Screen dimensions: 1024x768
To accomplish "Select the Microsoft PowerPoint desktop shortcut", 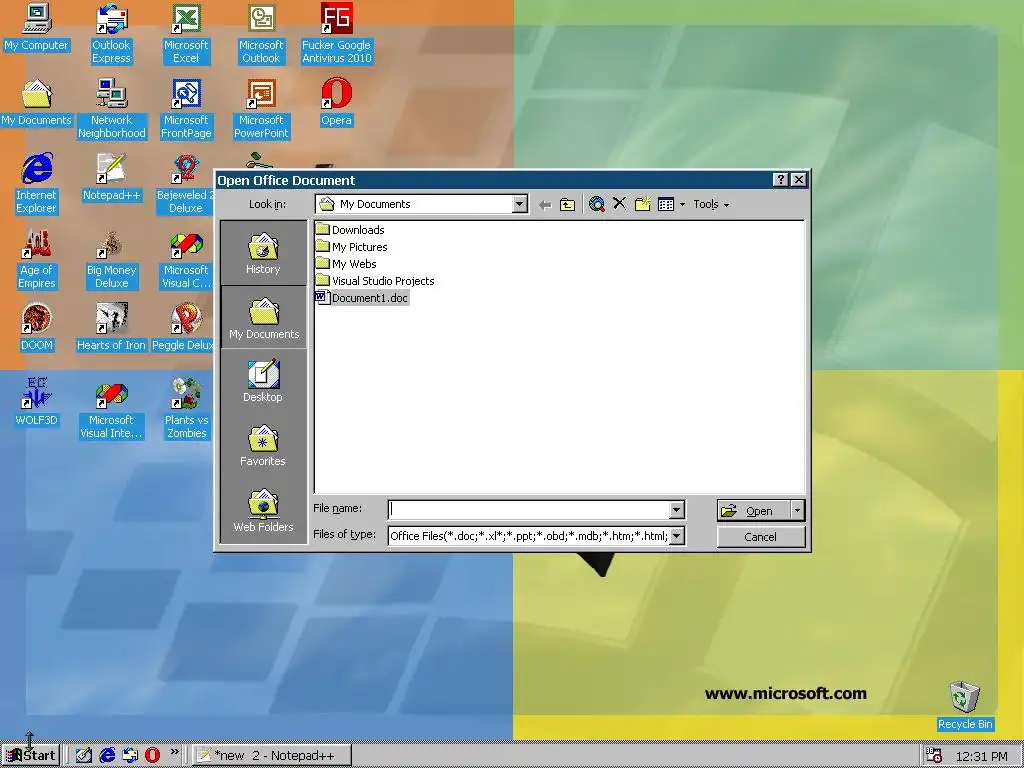I will (261, 109).
